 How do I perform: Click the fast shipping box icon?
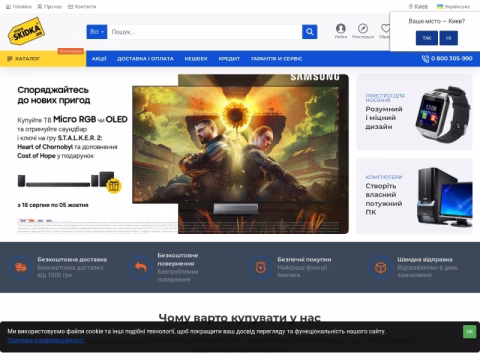point(381,267)
